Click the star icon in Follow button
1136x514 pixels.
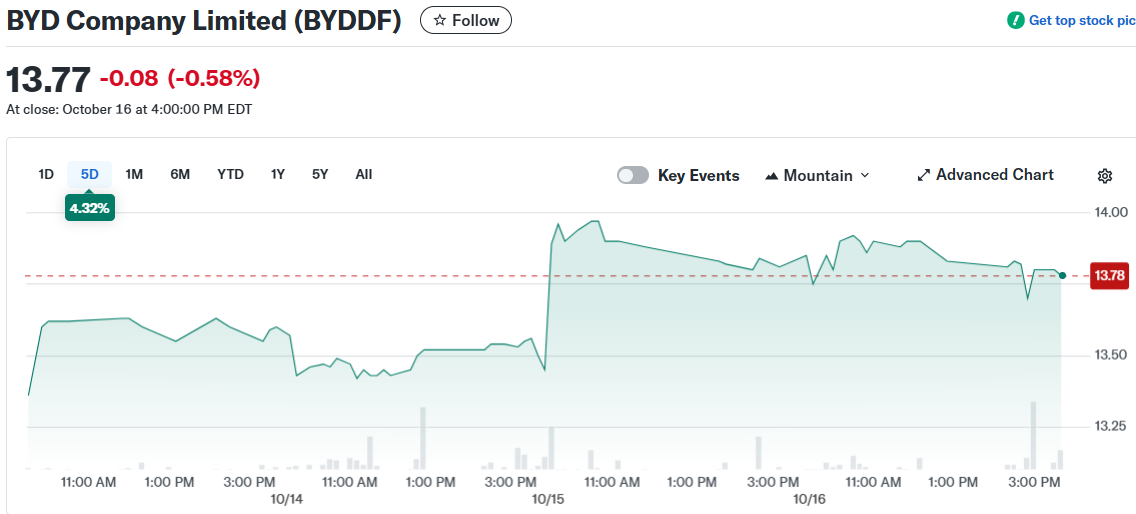[440, 20]
